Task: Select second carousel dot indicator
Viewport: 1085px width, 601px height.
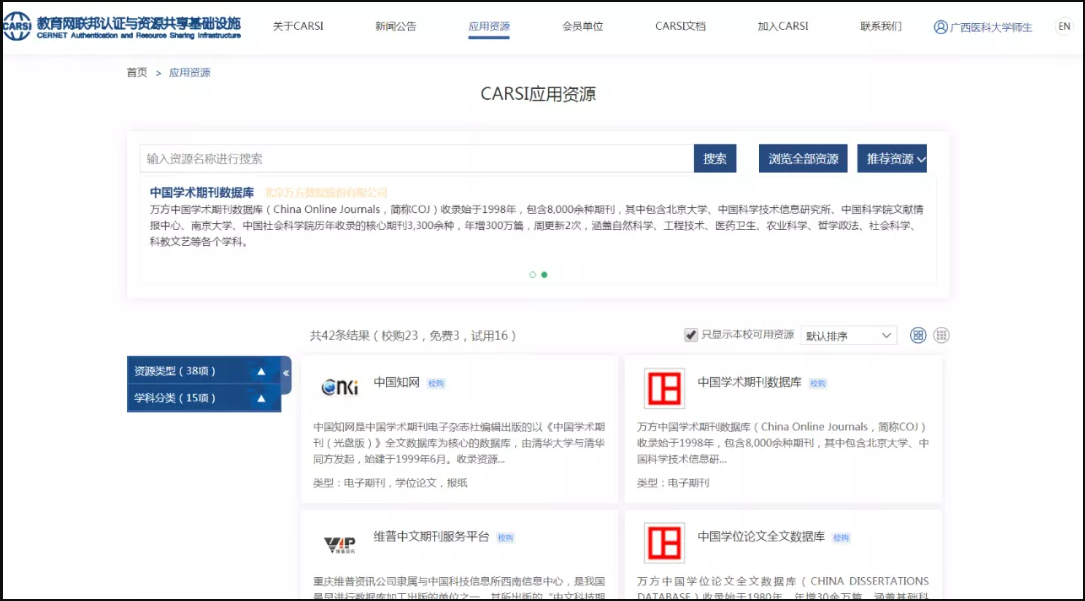Action: 544,275
